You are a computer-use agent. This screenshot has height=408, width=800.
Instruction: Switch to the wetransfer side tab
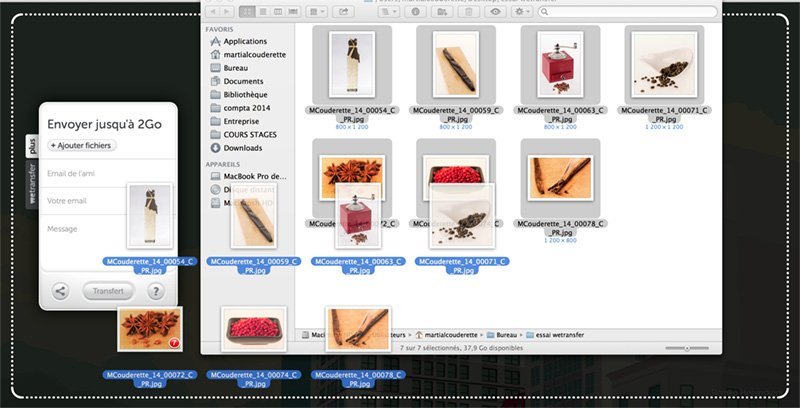(32, 184)
